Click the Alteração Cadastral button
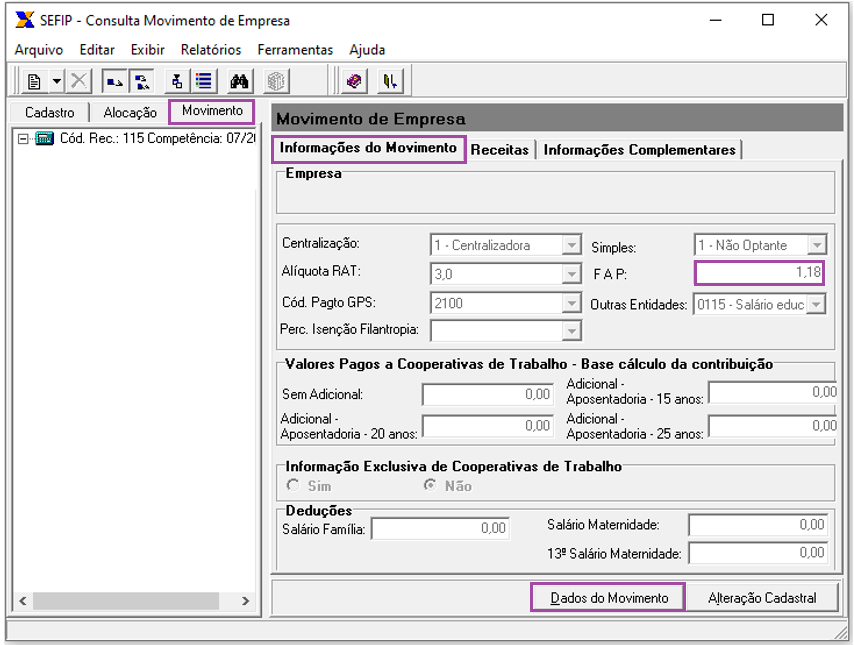 (762, 598)
